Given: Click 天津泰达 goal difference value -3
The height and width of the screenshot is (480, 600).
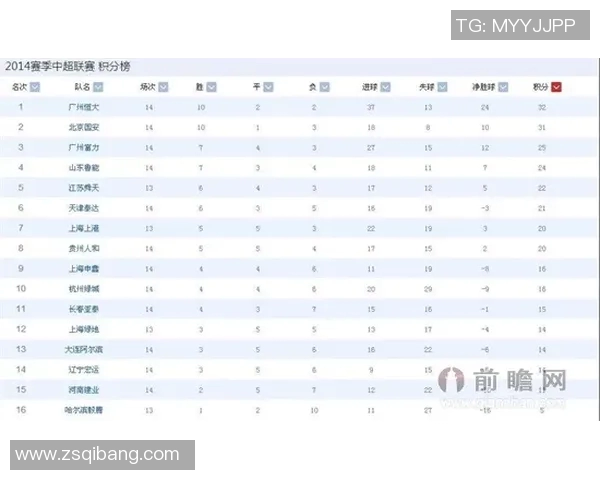Looking at the screenshot, I should [485, 209].
